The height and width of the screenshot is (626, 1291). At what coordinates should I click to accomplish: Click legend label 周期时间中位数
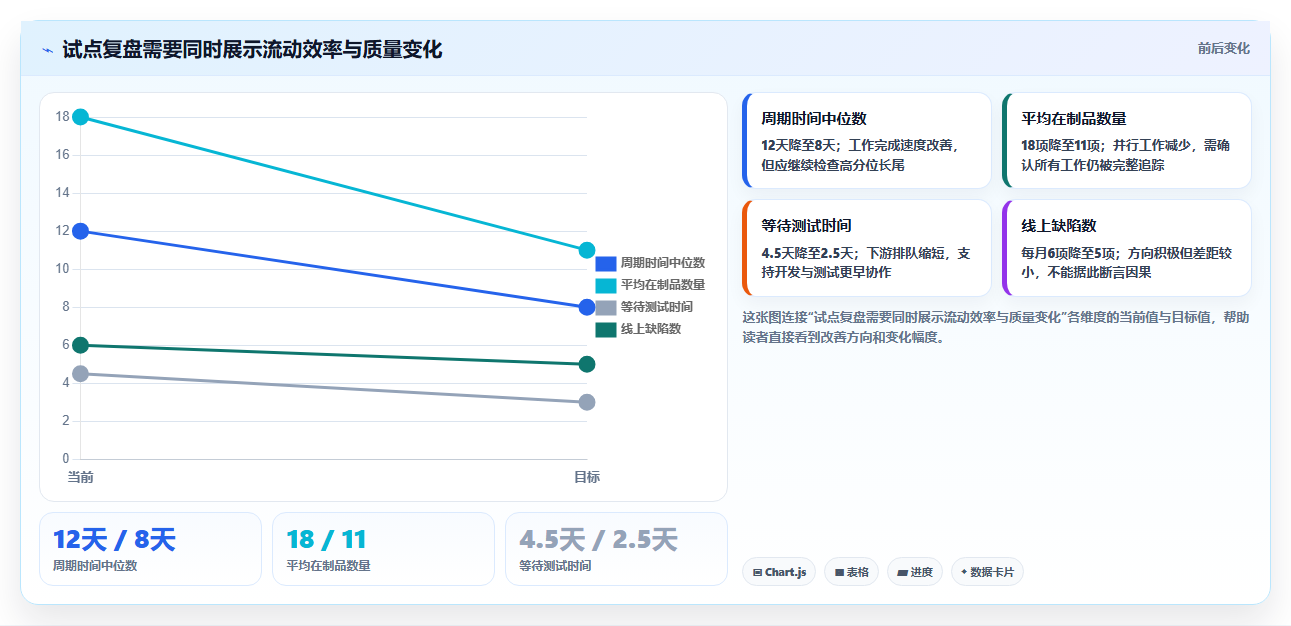(x=663, y=263)
